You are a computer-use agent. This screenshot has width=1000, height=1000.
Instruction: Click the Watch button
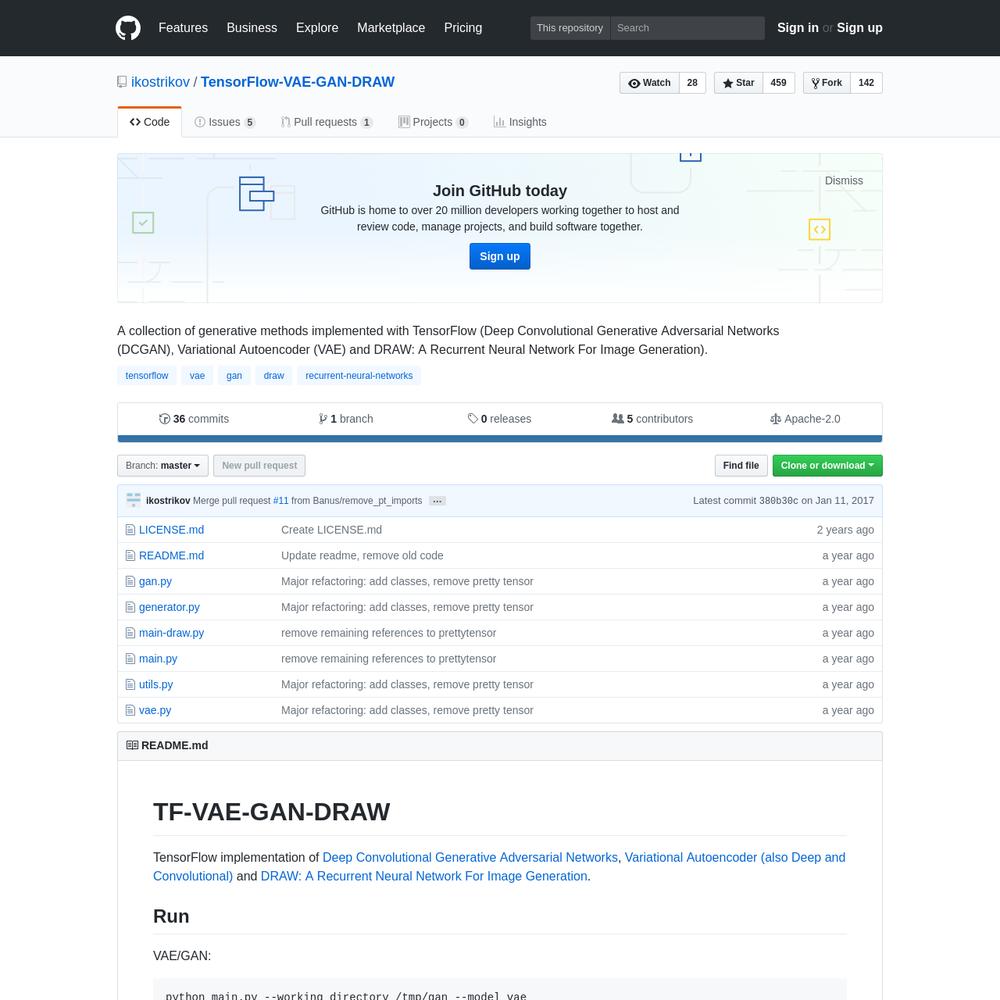pyautogui.click(x=649, y=83)
